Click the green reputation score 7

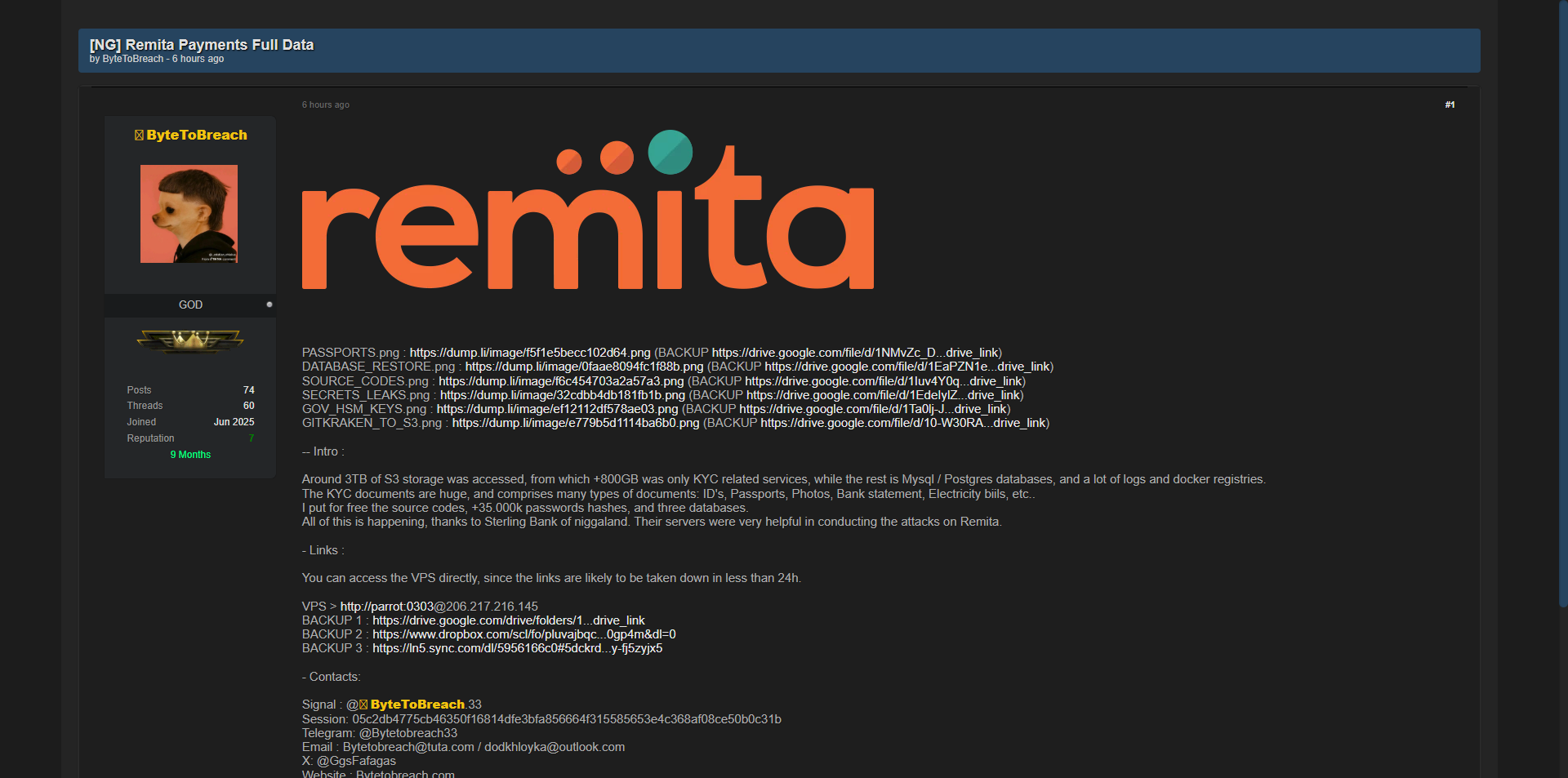click(251, 438)
